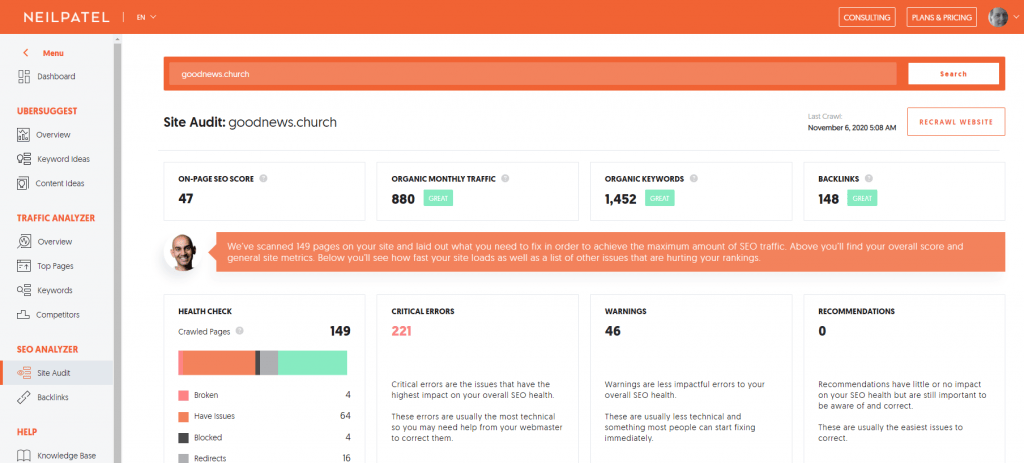Open Backlinks under SEO Analyzer
Viewport: 1024px width, 463px height.
53,397
